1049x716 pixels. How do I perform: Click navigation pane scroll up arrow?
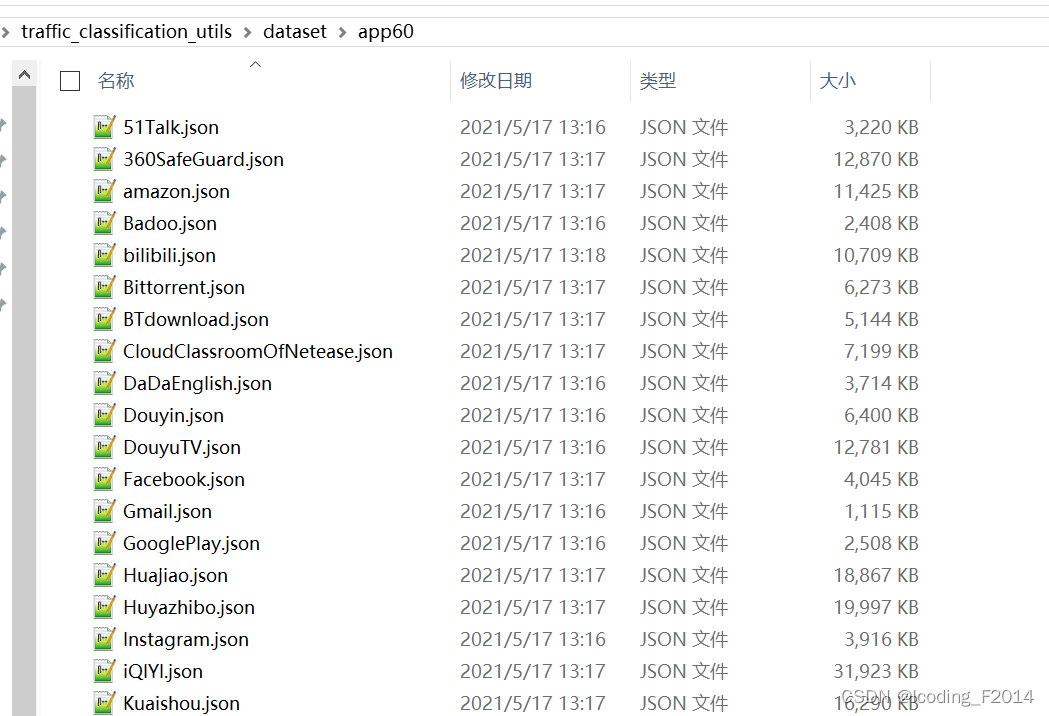click(x=24, y=74)
